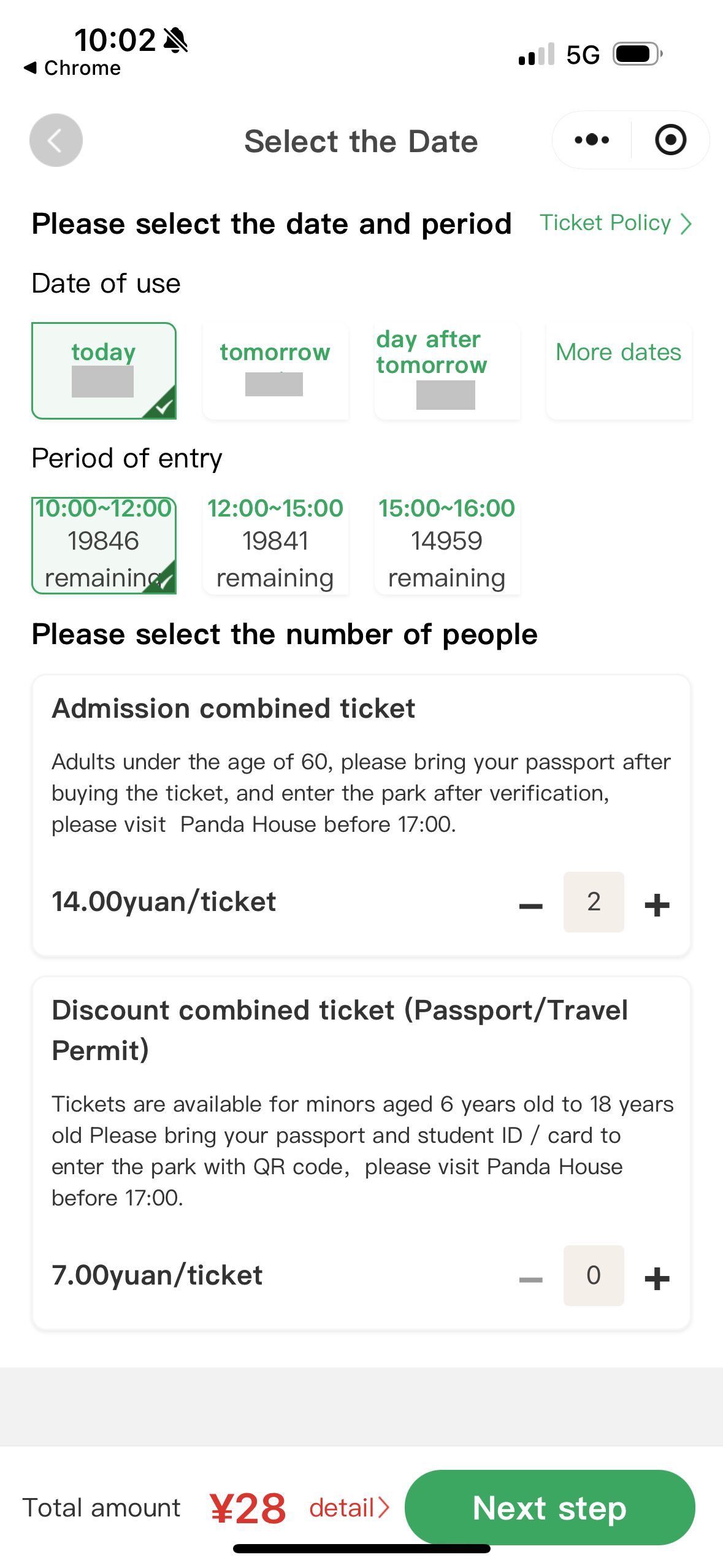Screen dimensions: 723x1568
Task: Select day after tomorrow date
Action: [447, 370]
